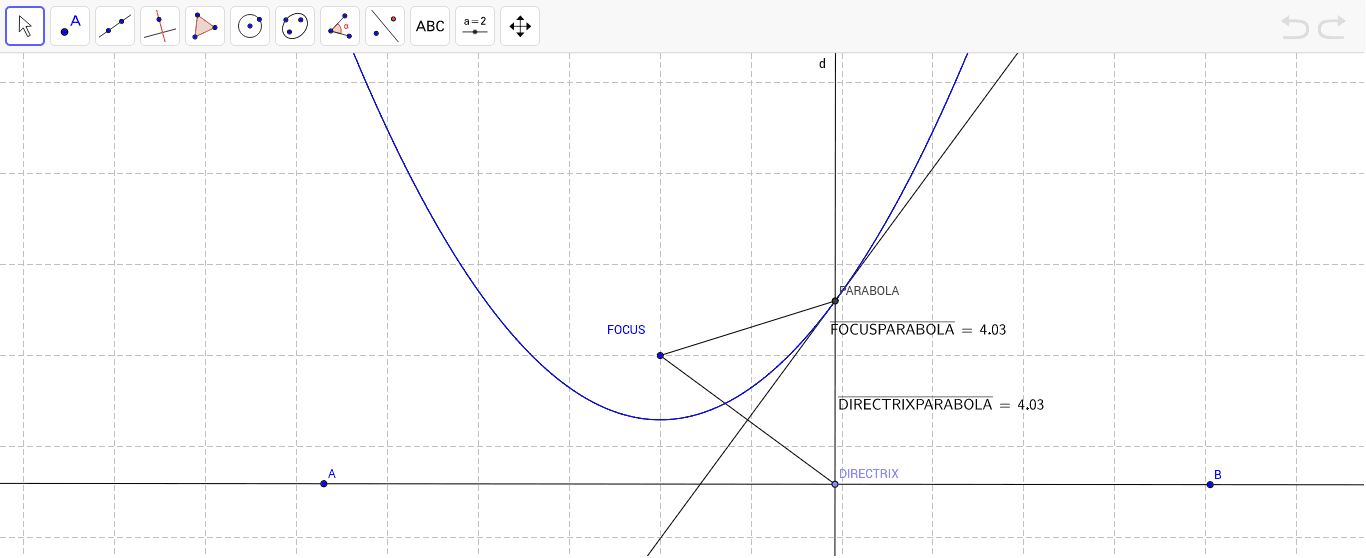Screen dimensions: 1366x558
Task: Click the Redo arrow
Action: (1332, 27)
